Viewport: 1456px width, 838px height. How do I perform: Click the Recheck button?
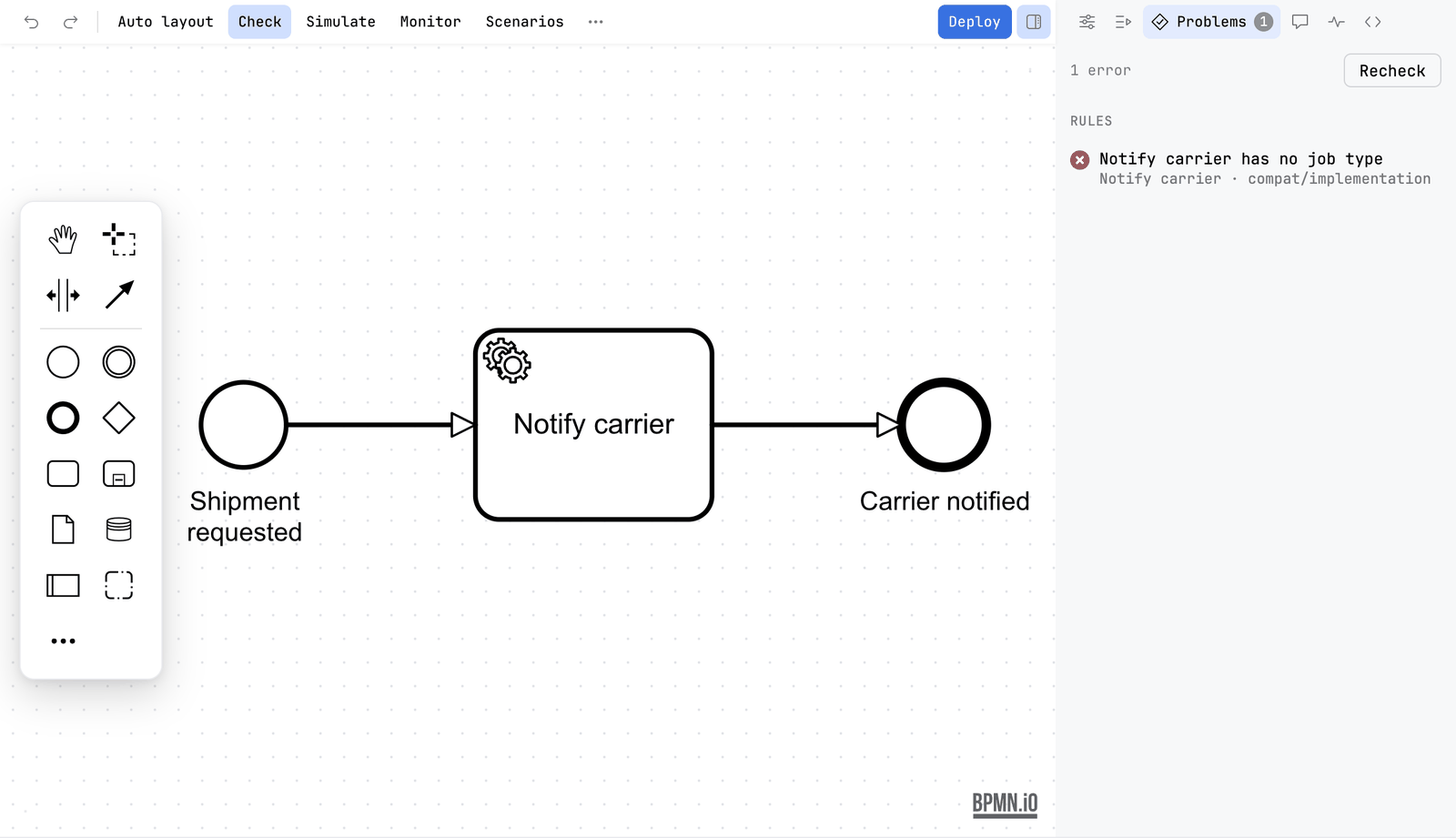click(1392, 71)
